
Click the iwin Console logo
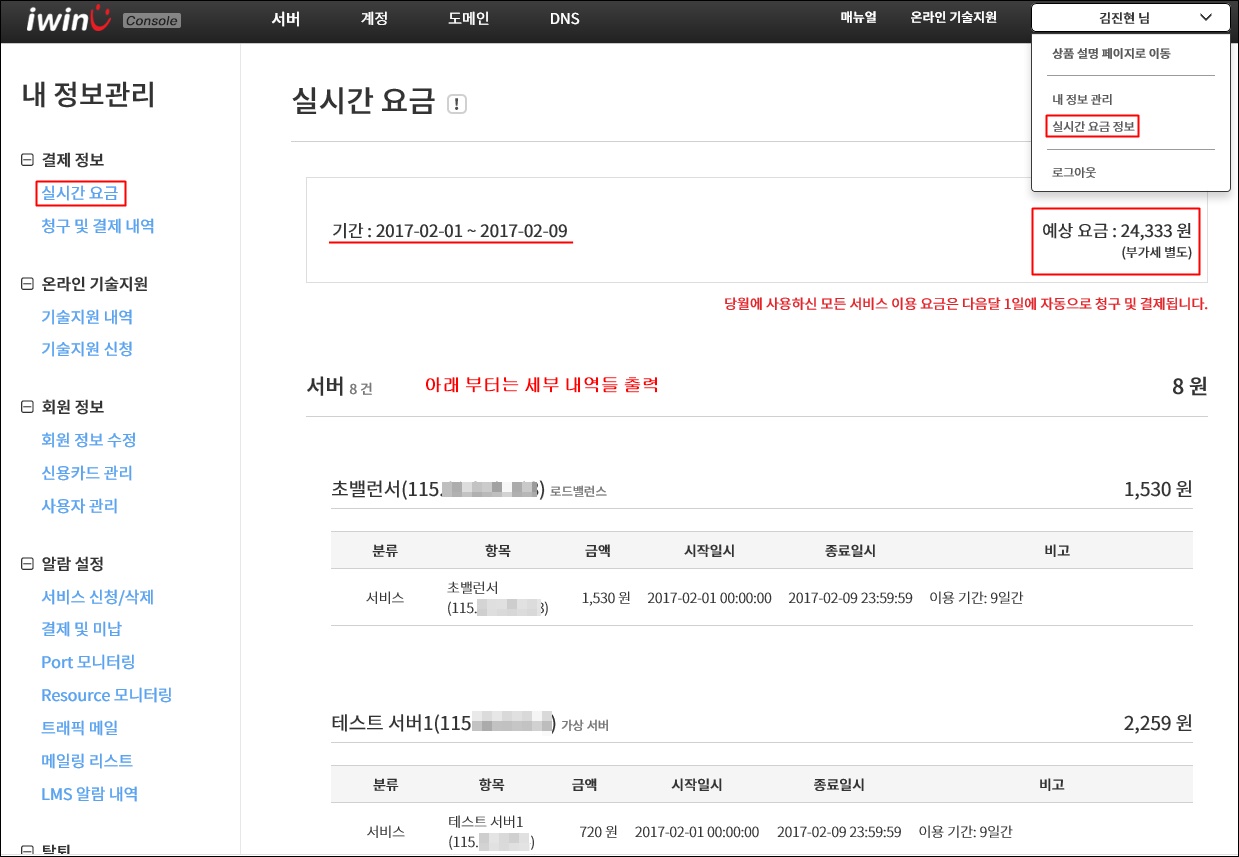[104, 19]
